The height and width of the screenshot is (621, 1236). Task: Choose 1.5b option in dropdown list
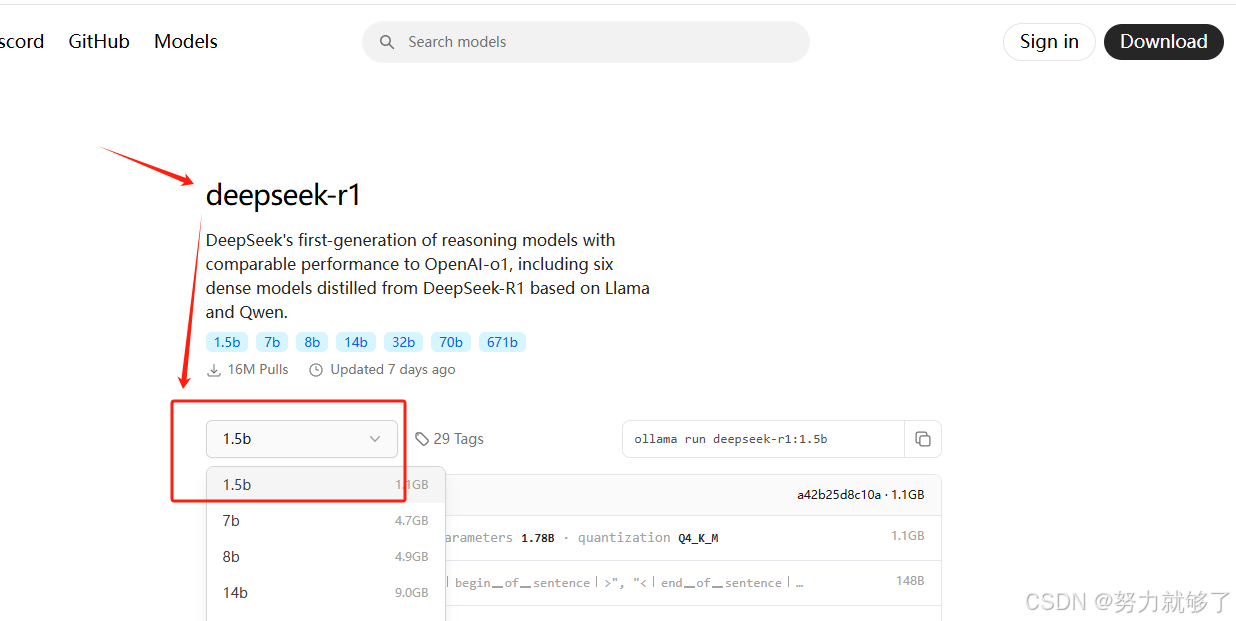(326, 485)
